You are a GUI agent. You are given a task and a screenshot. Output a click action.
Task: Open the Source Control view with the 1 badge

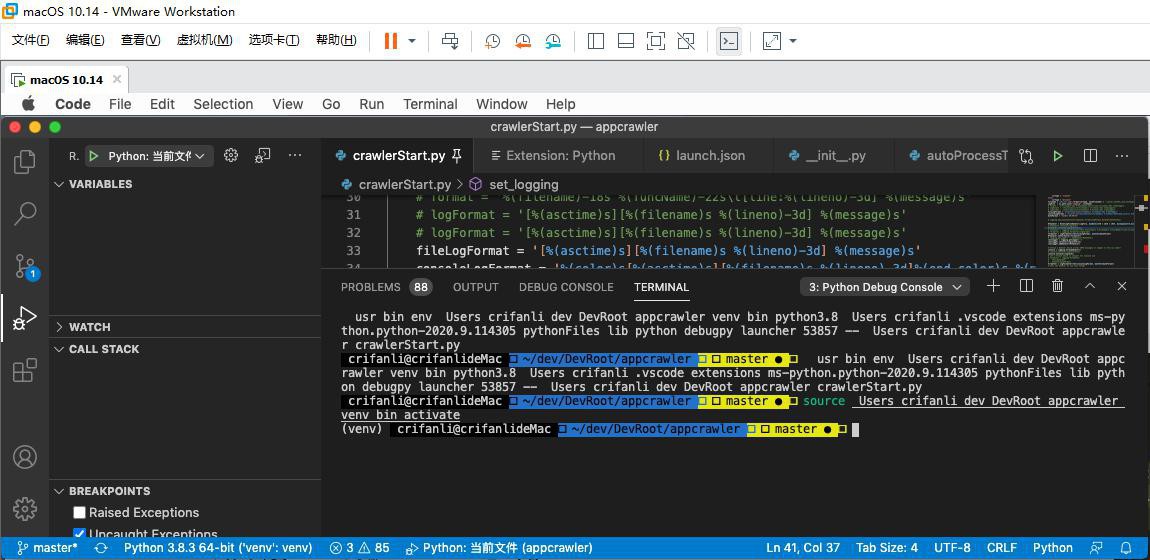[25, 266]
